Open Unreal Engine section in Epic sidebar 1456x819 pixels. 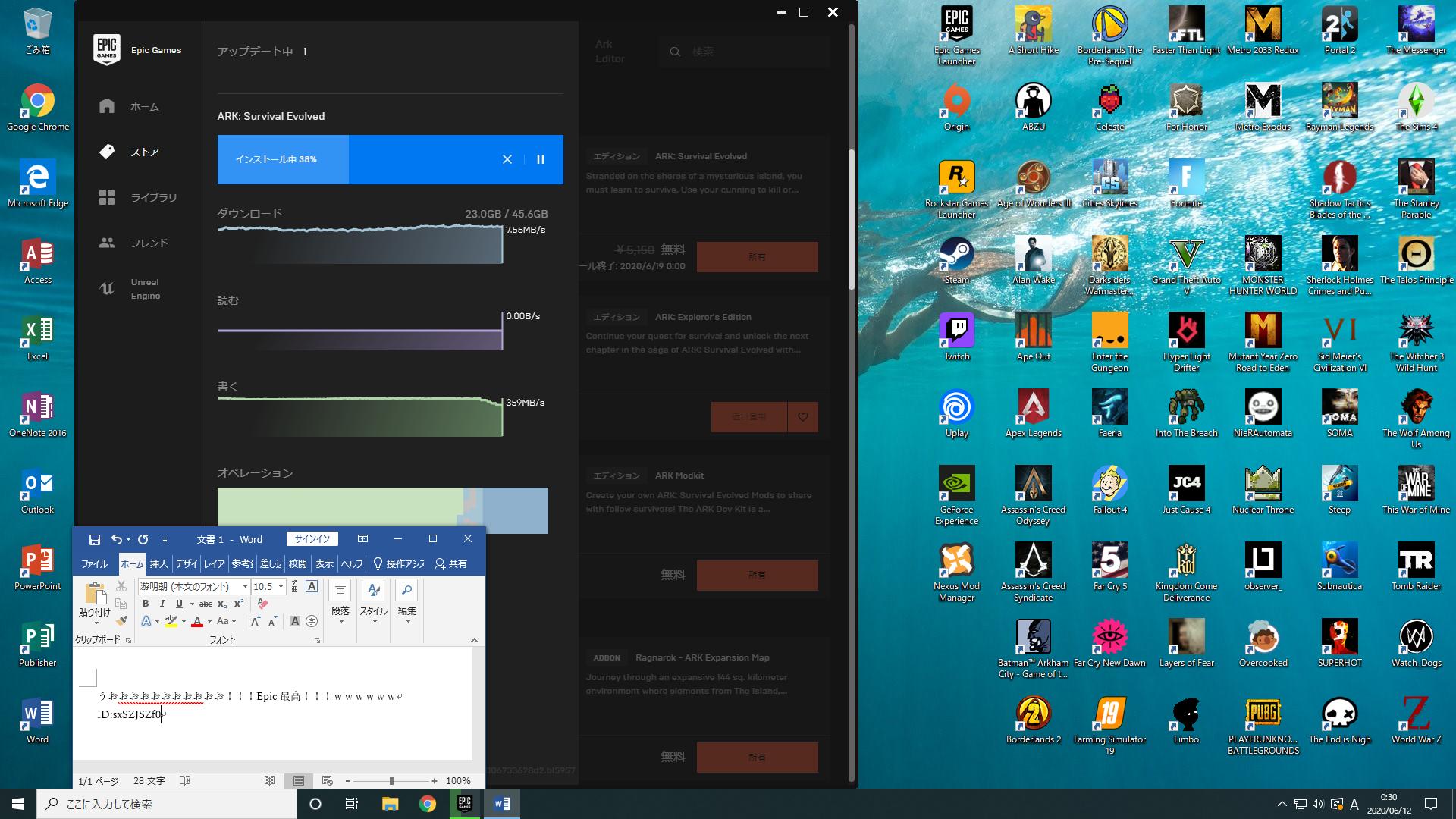[130, 289]
